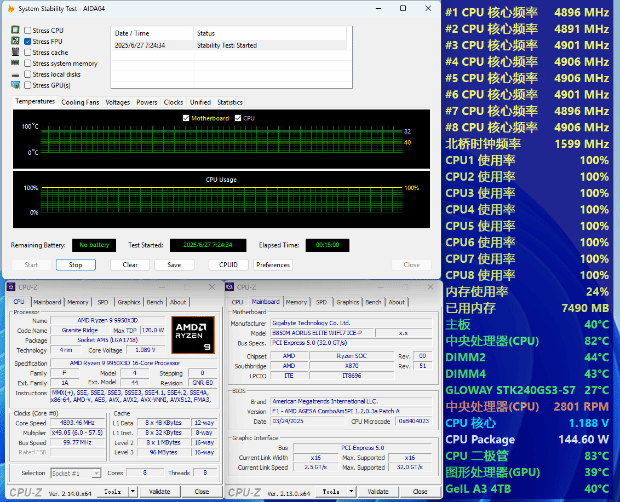Enable the Stress GPU(s) checkbox

click(28, 85)
